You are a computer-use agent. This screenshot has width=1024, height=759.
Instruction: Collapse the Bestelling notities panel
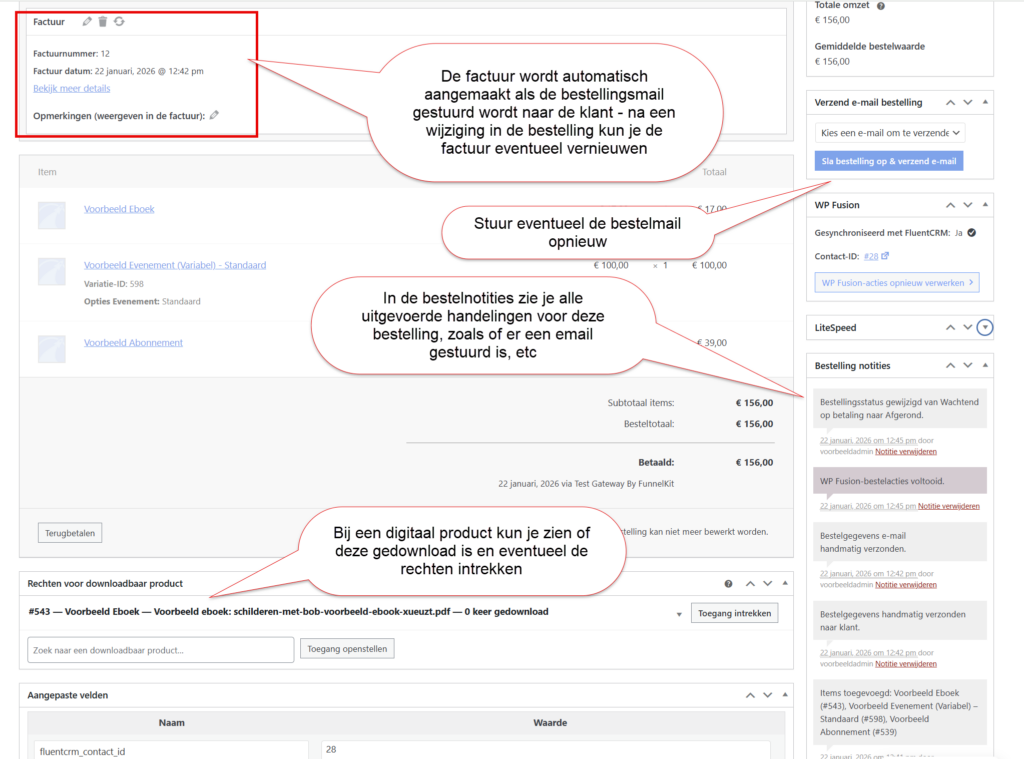pyautogui.click(x=986, y=366)
